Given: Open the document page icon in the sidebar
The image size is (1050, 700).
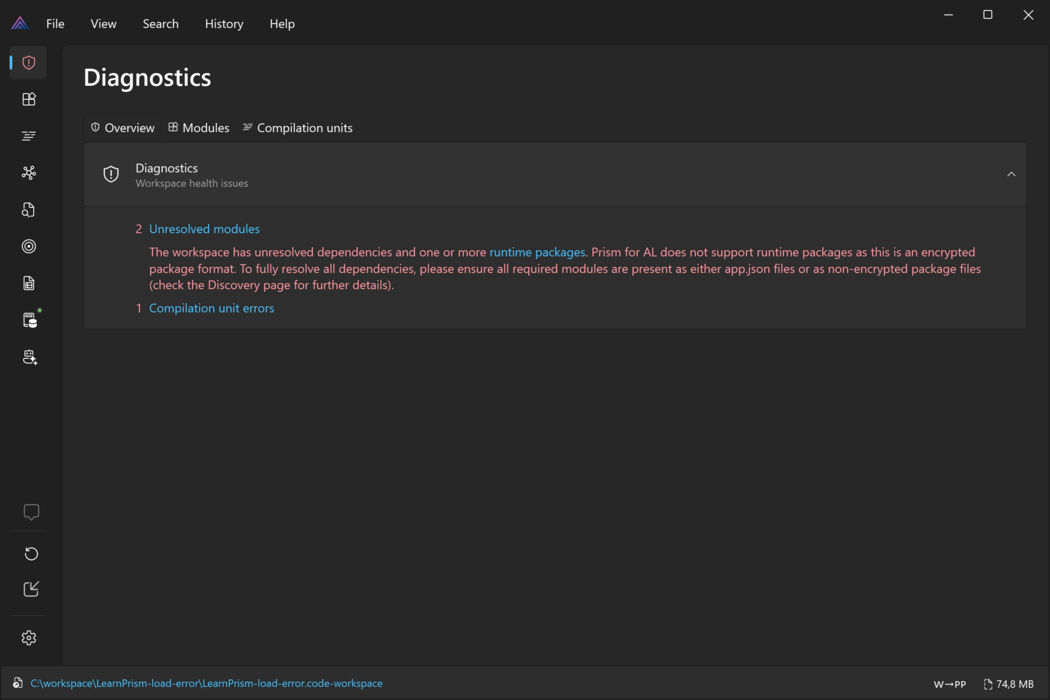Looking at the screenshot, I should pos(29,283).
